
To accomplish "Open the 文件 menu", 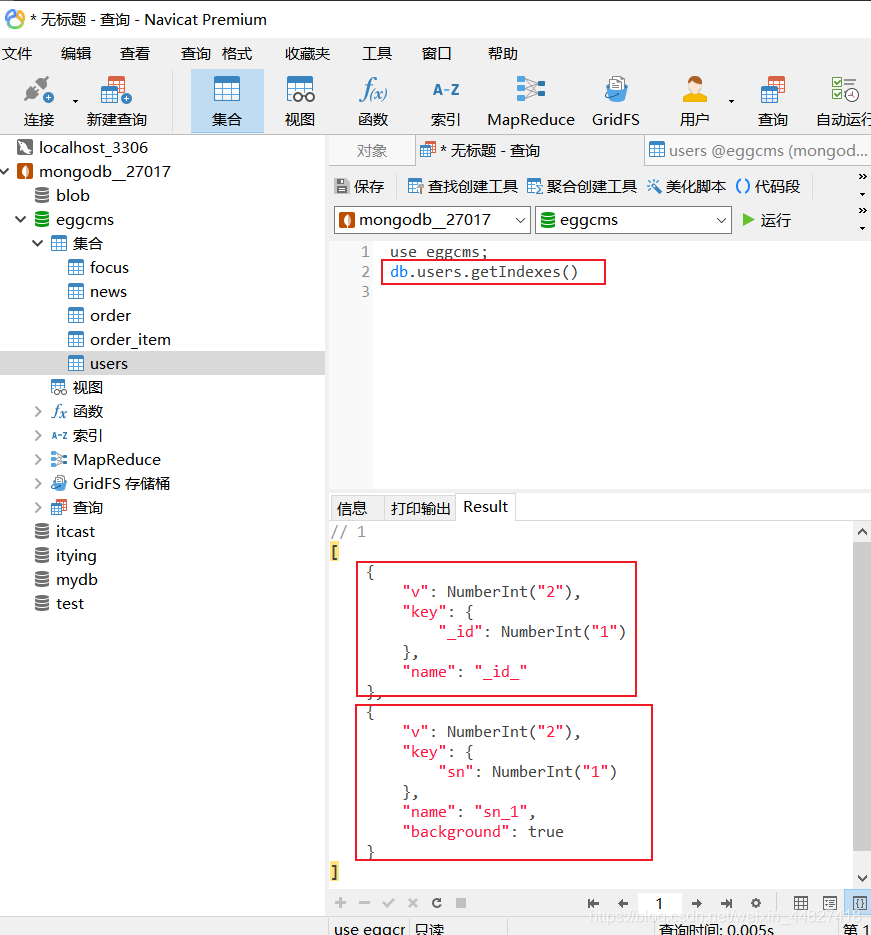I will pyautogui.click(x=17, y=54).
